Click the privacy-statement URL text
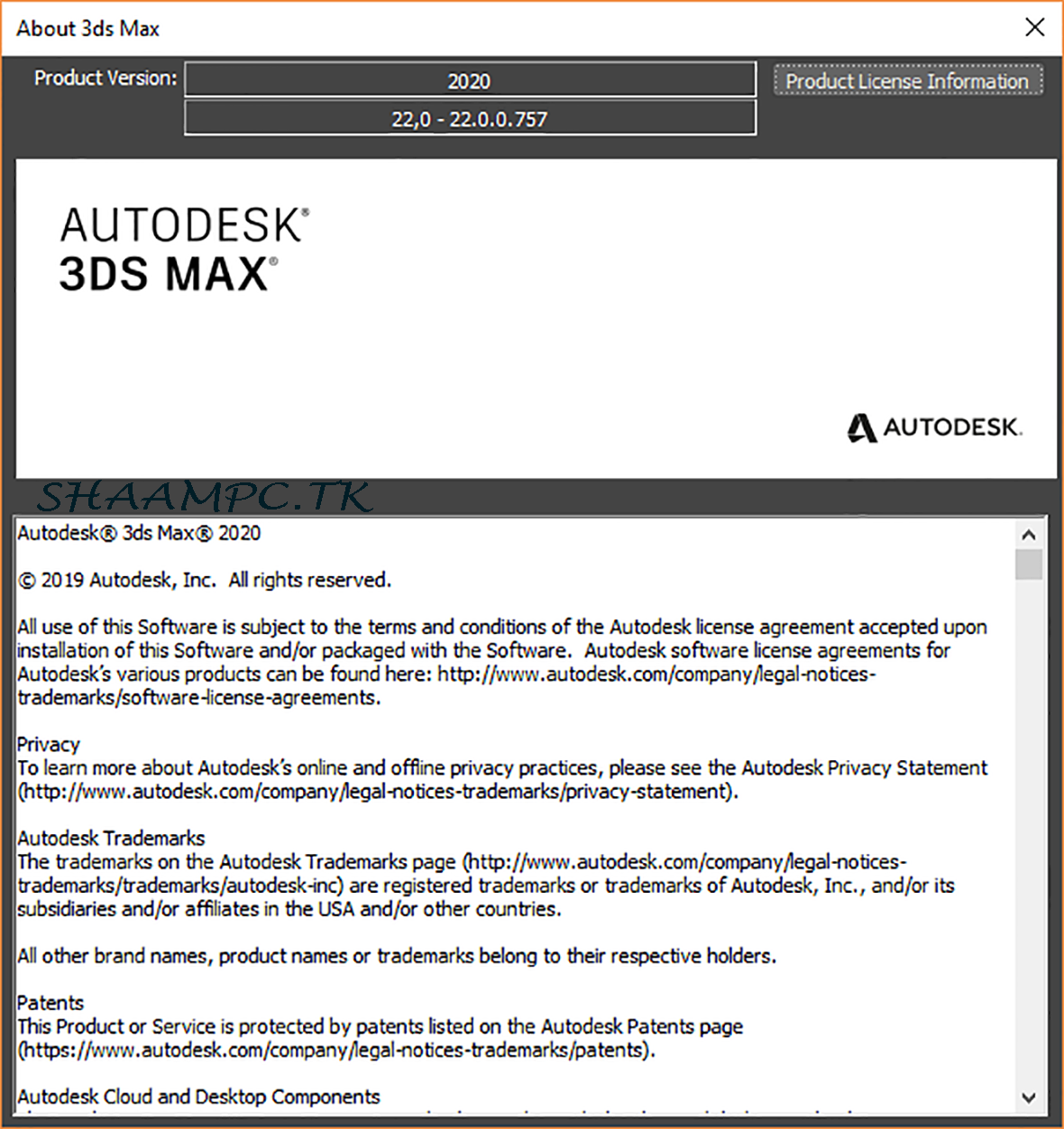Image resolution: width=1064 pixels, height=1129 pixels. point(378,792)
